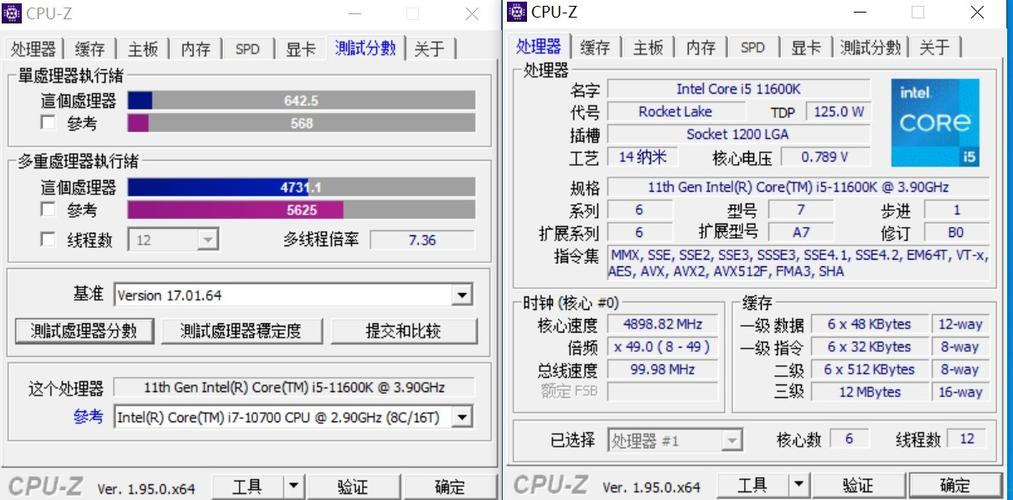Click the 工艺 value 14 纳米

tap(643, 157)
